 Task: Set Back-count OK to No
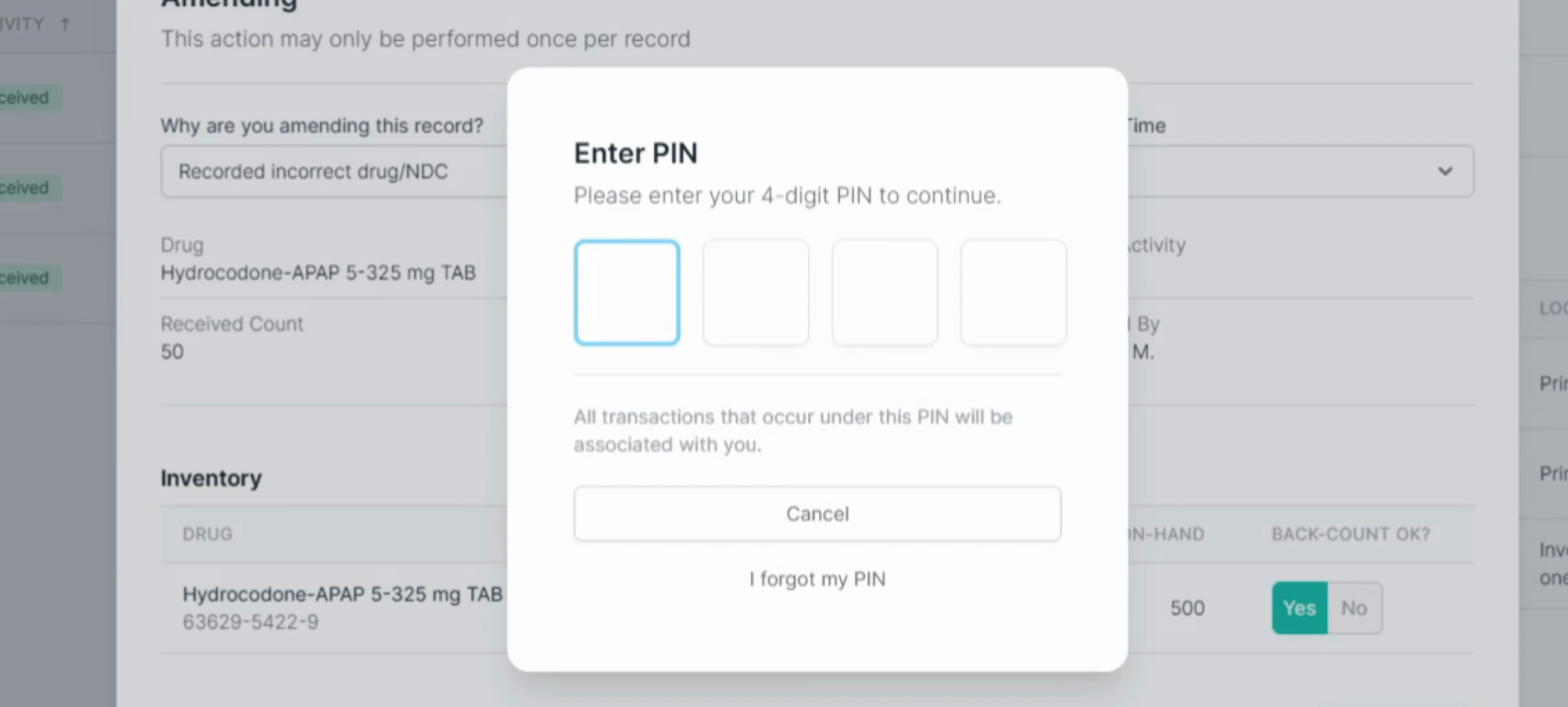tap(1354, 608)
